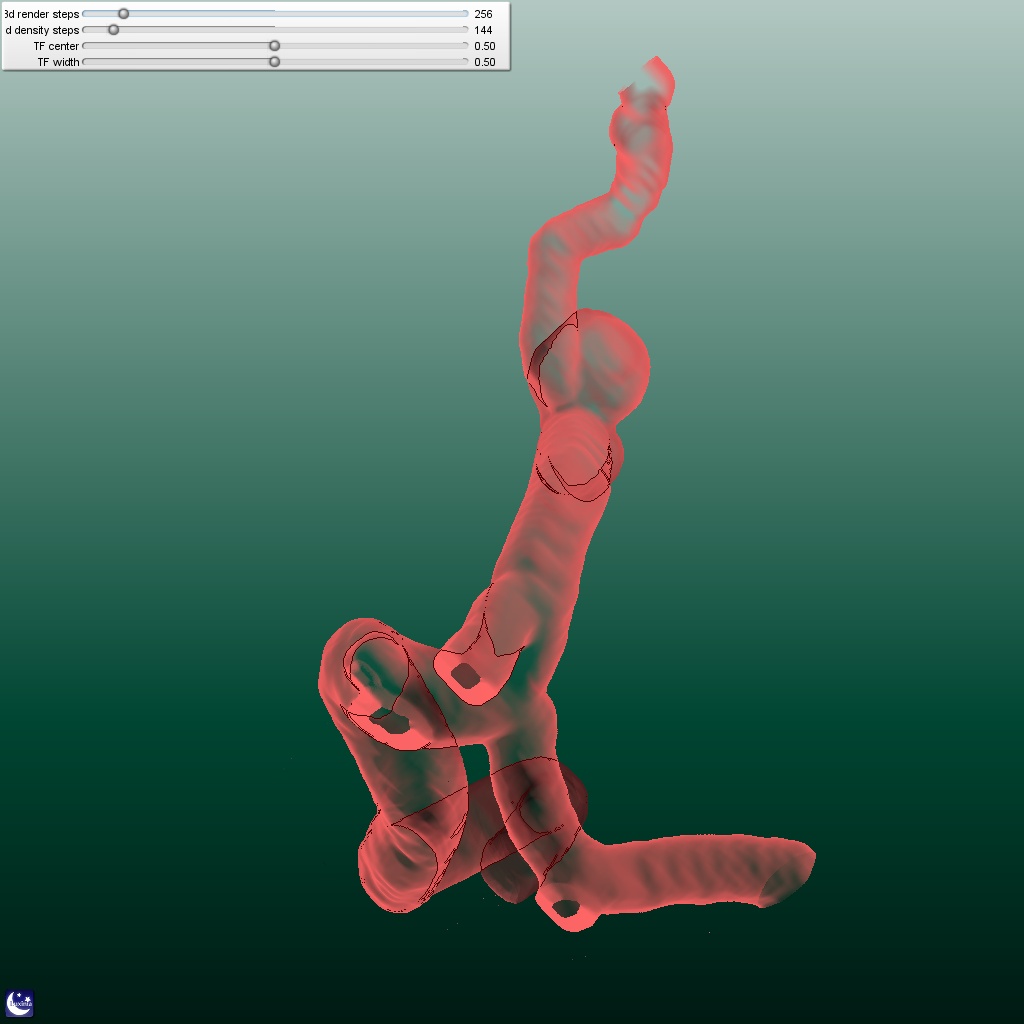Select the TF center value readout
1024x1024 pixels.
(484, 46)
